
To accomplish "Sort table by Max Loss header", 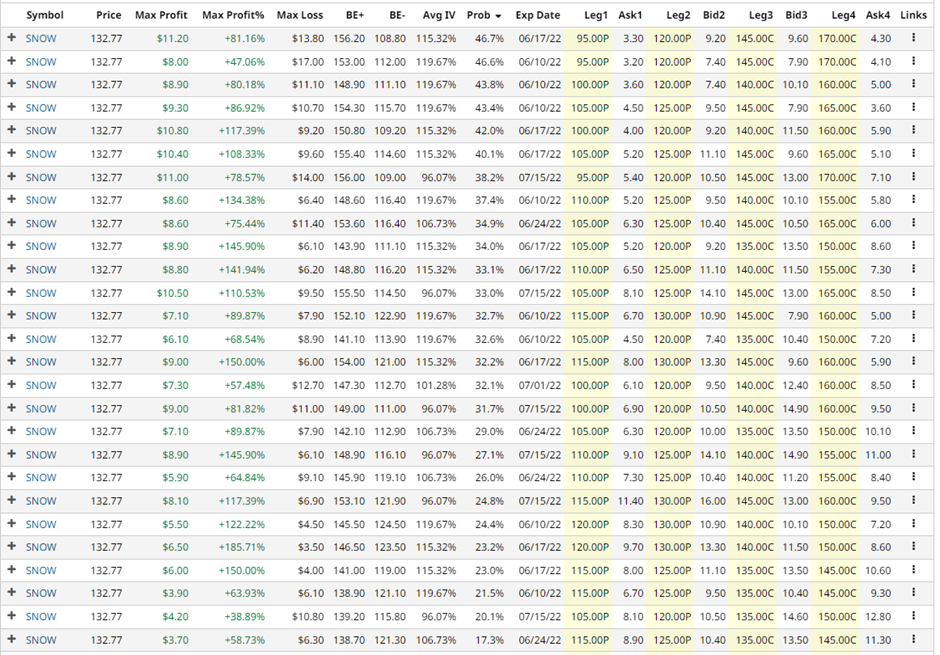I will [300, 15].
